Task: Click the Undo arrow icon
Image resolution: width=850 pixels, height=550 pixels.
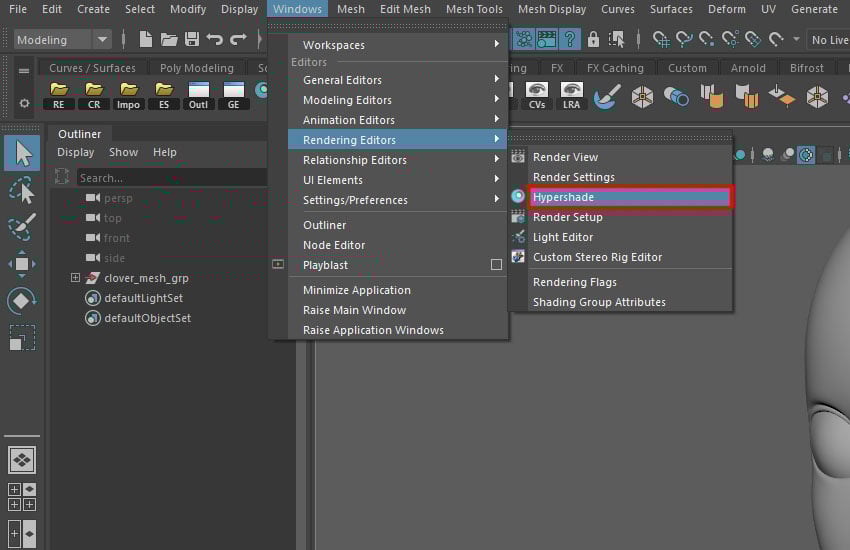Action: (x=214, y=40)
